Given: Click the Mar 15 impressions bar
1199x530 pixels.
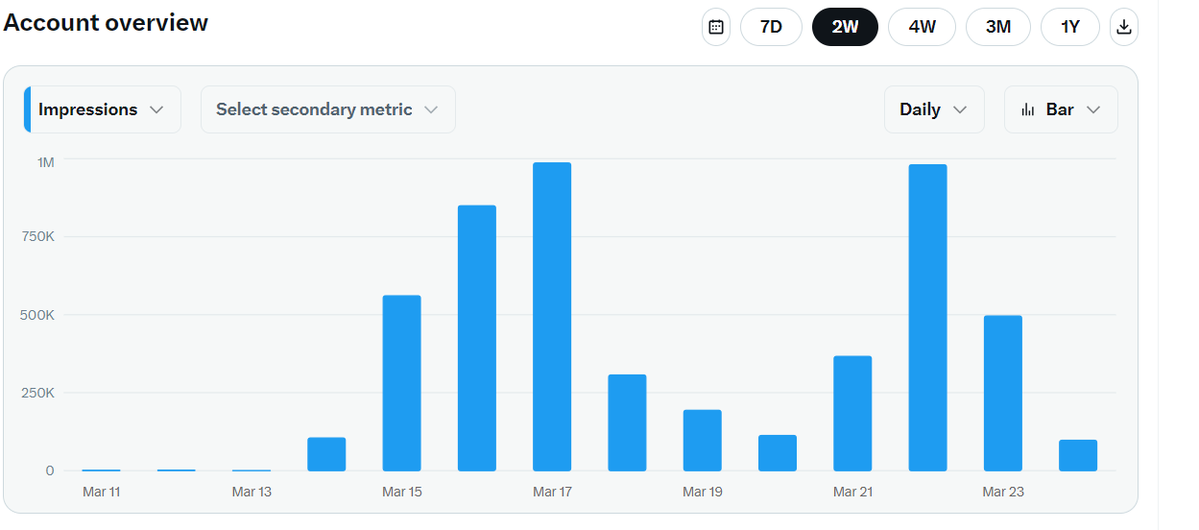Looking at the screenshot, I should tap(401, 383).
